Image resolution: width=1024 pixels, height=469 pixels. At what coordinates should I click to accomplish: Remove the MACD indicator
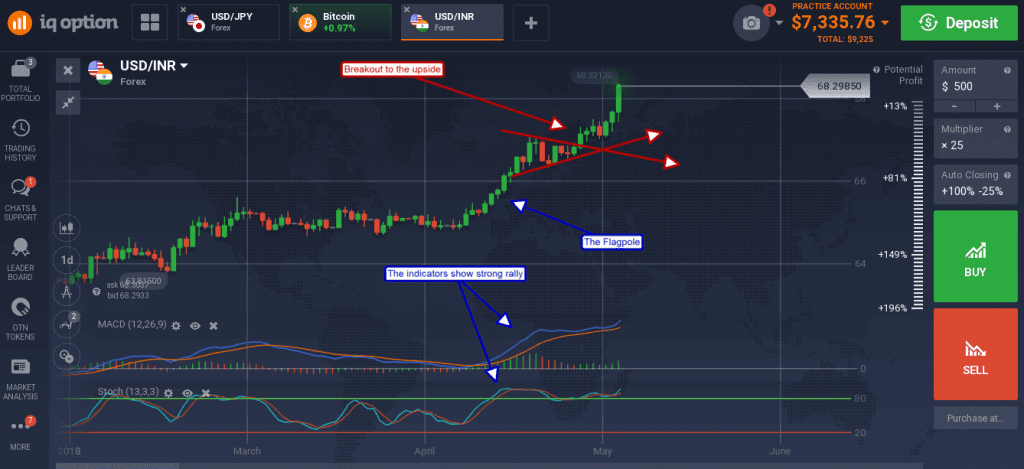click(213, 325)
